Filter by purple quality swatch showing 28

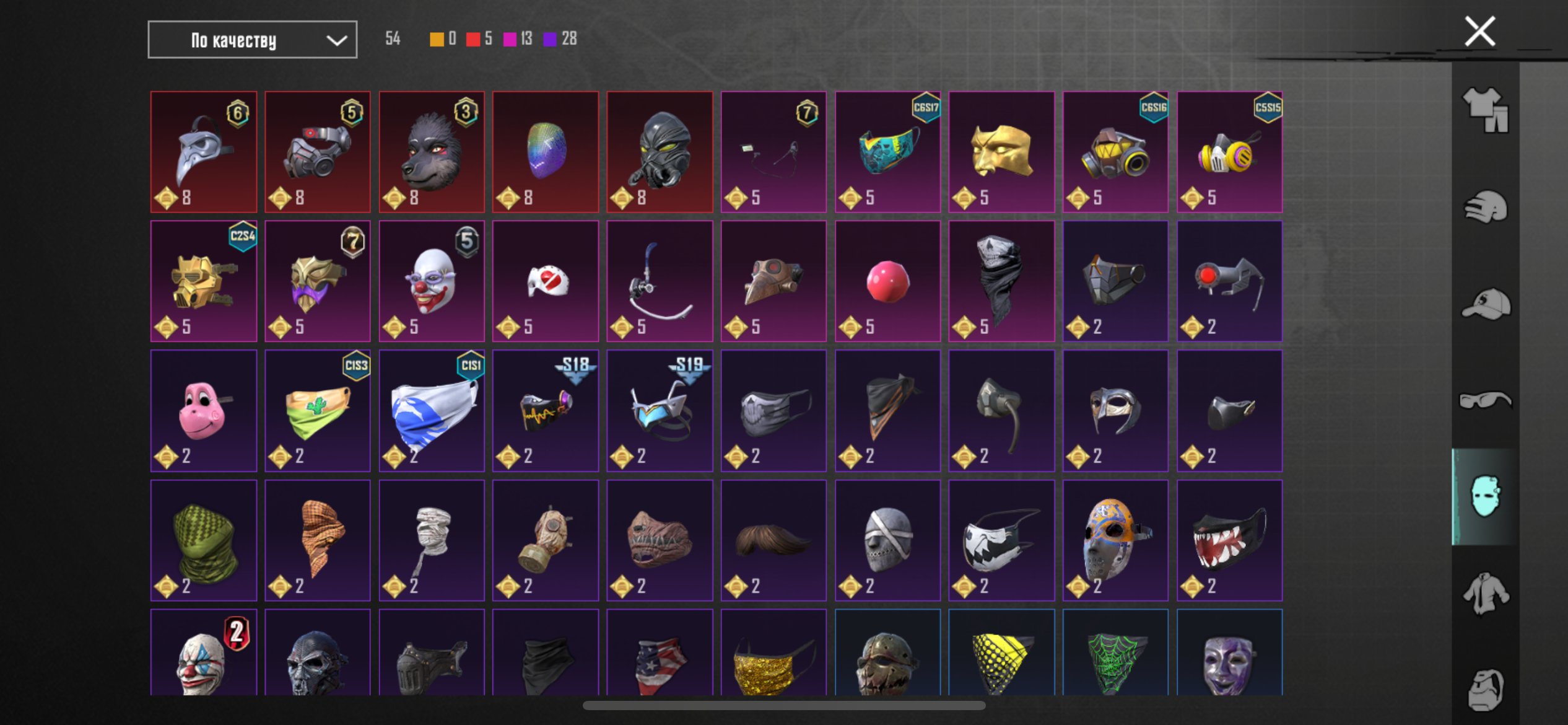click(x=550, y=39)
